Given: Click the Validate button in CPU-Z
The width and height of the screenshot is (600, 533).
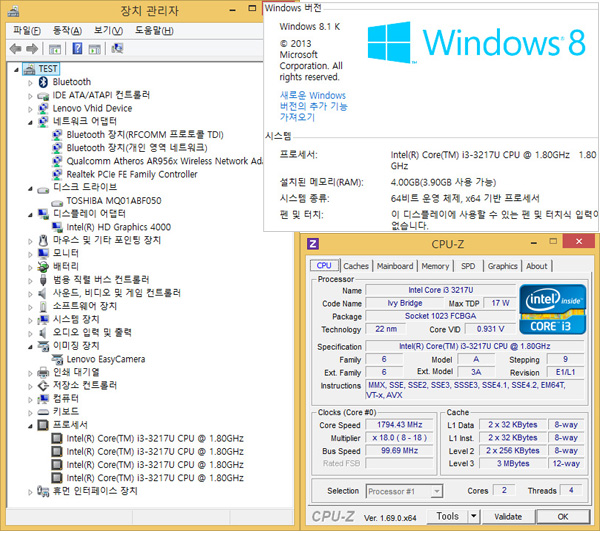Looking at the screenshot, I should point(508,517).
